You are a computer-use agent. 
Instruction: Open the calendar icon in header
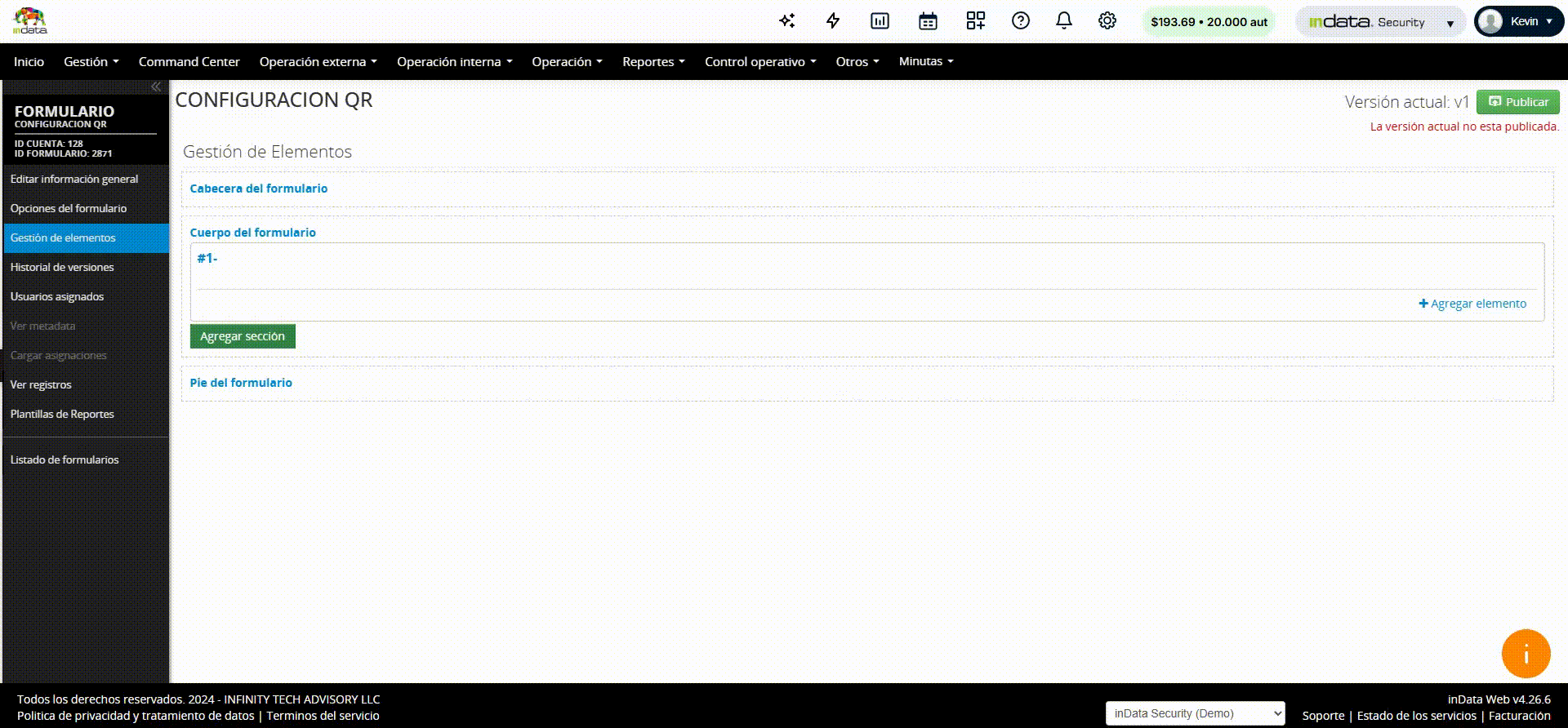pos(928,21)
